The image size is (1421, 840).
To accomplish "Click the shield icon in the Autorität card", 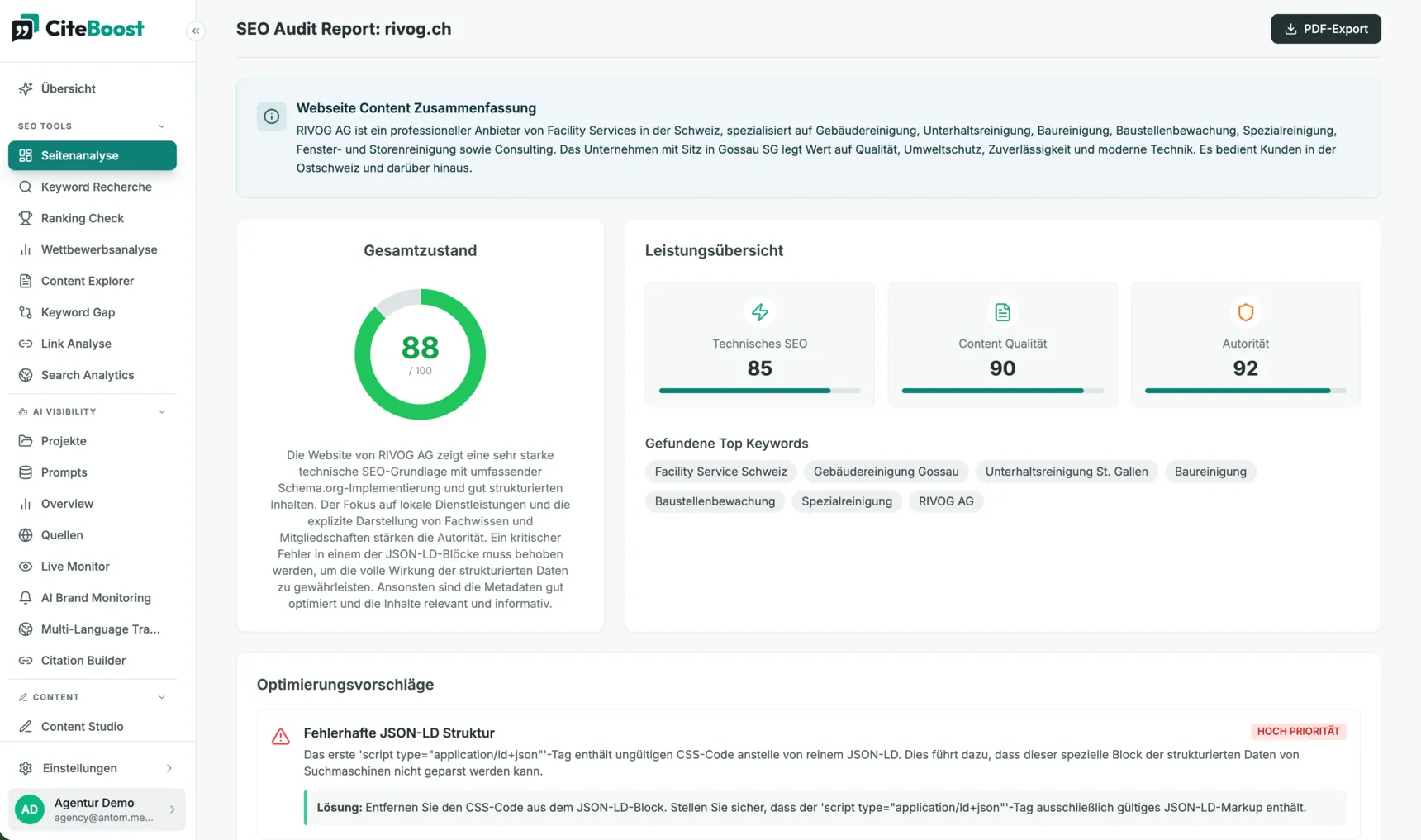I will [1246, 312].
